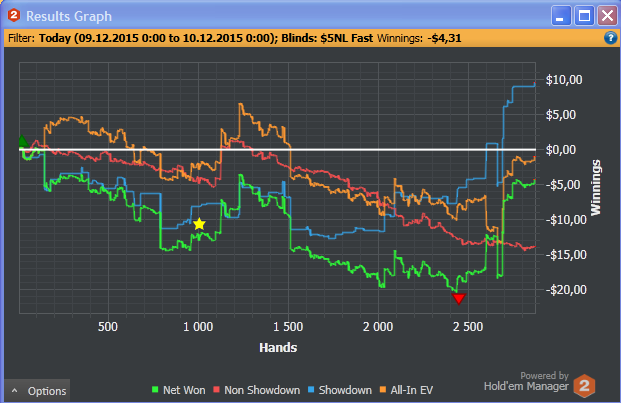621x403 pixels.
Task: Click the 500 hands axis label
Action: click(108, 327)
